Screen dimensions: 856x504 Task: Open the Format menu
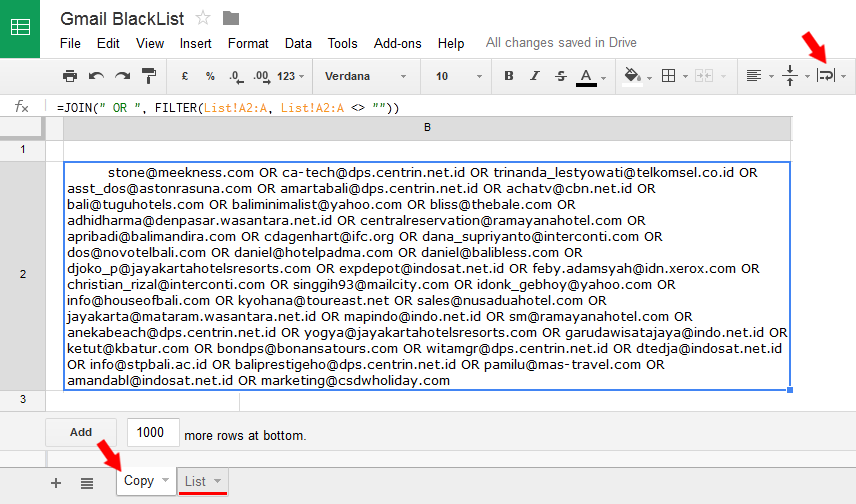point(248,43)
